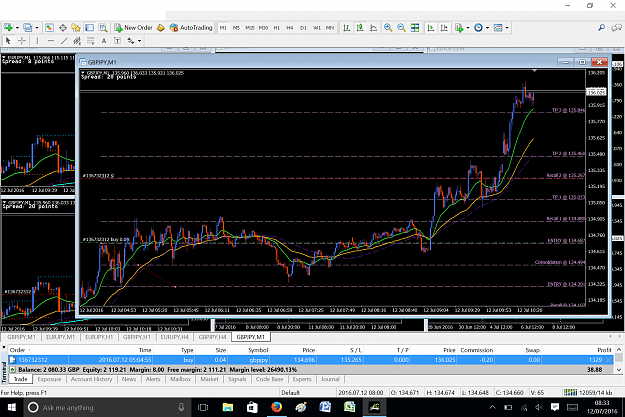Toggle Chart Shift icon
The width and height of the screenshot is (625, 417).
[444, 28]
